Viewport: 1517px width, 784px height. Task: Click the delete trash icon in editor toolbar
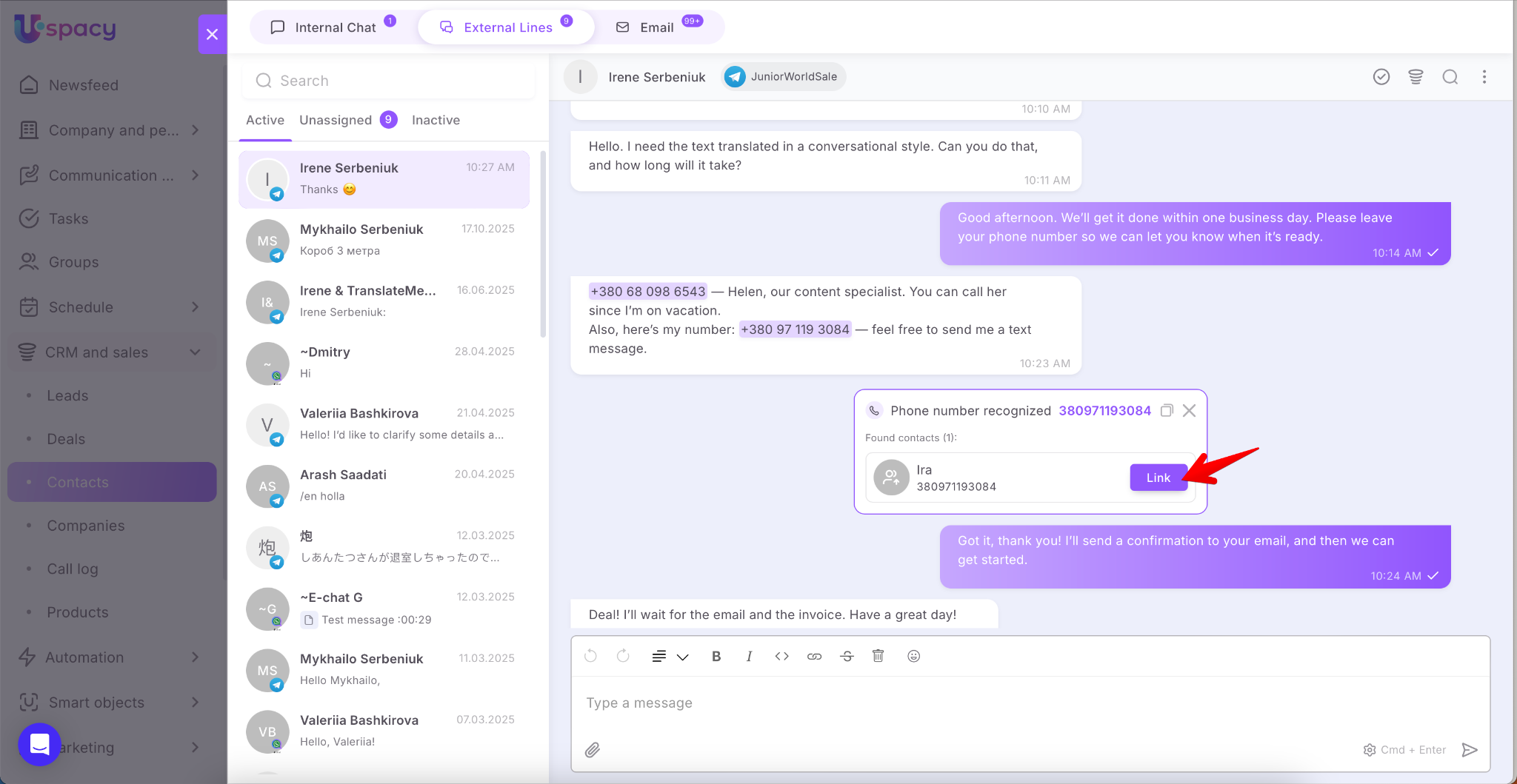point(878,656)
